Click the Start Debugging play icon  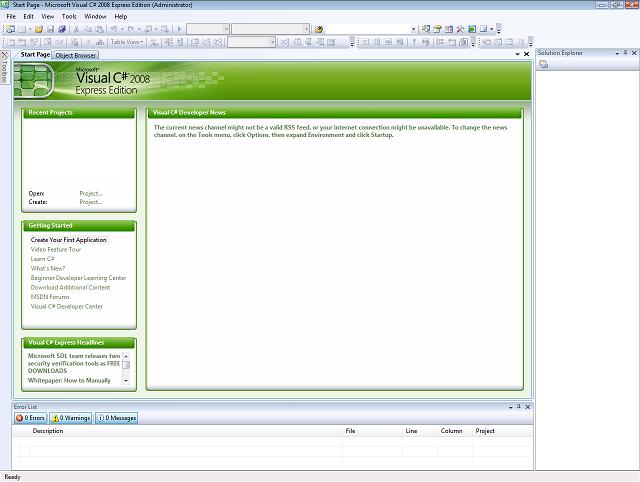(x=179, y=29)
